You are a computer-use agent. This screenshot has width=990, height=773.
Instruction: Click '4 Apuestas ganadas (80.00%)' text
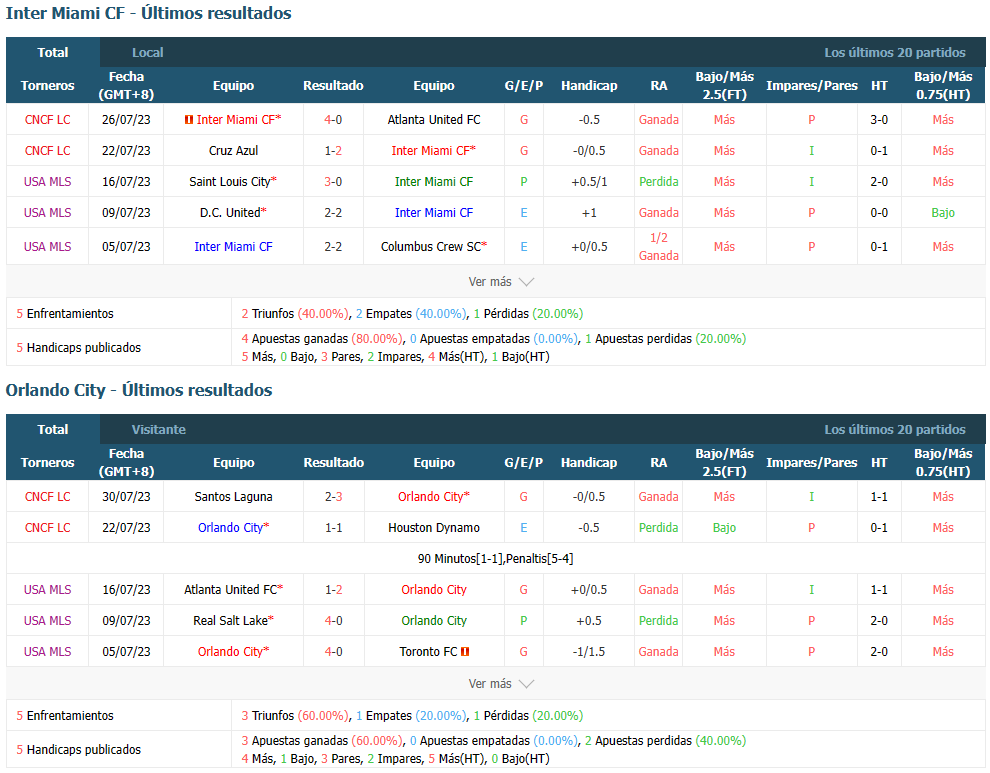(x=321, y=339)
